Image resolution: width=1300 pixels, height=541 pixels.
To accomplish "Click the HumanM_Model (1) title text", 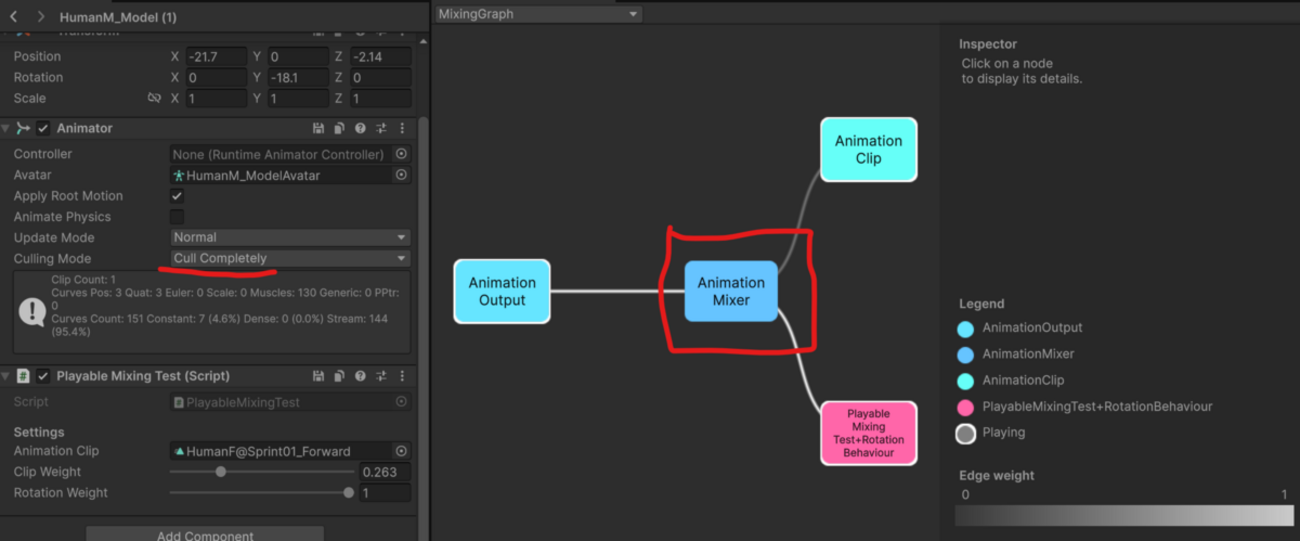I will click(x=118, y=17).
